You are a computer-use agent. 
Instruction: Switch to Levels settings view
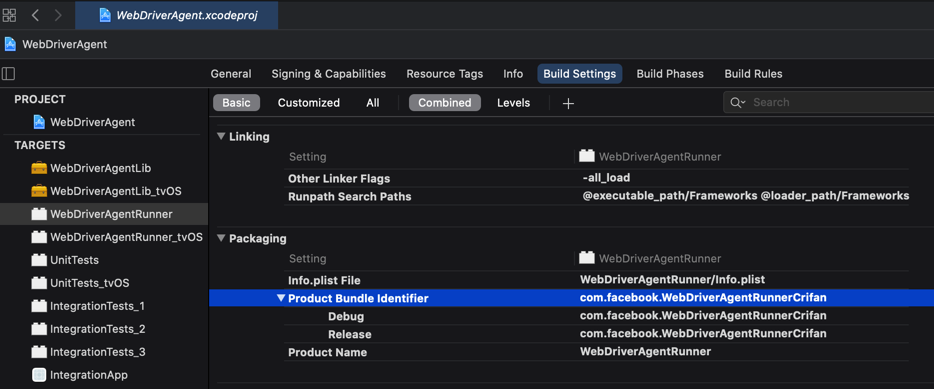coord(513,102)
